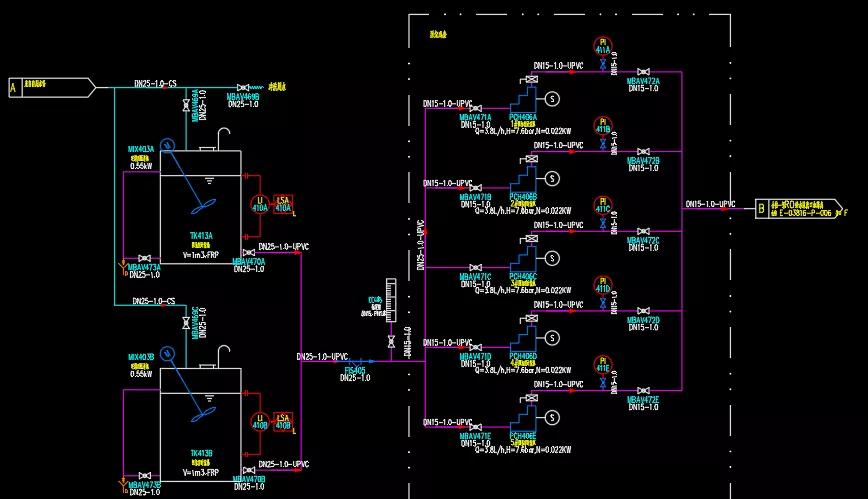Click the FIS405 flow switch label
868x499 pixels.
[355, 370]
